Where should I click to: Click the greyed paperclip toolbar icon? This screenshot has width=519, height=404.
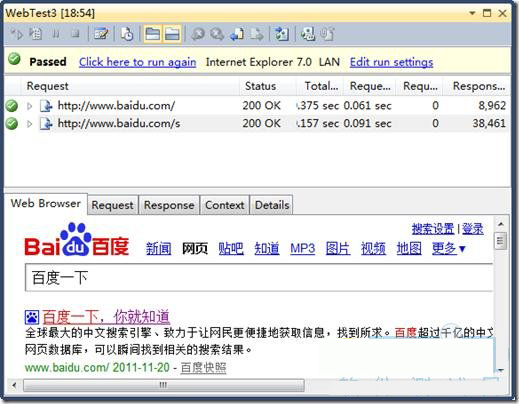pyautogui.click(x=328, y=34)
